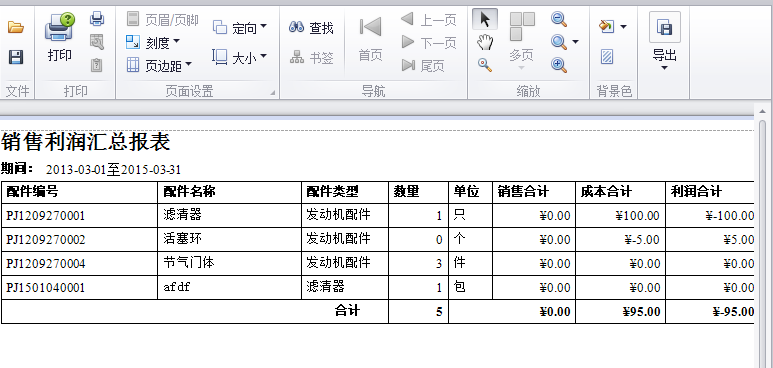Image resolution: width=773 pixels, height=368 pixels.
Task: Expand the 页边距 margins dropdown
Action: [159, 65]
